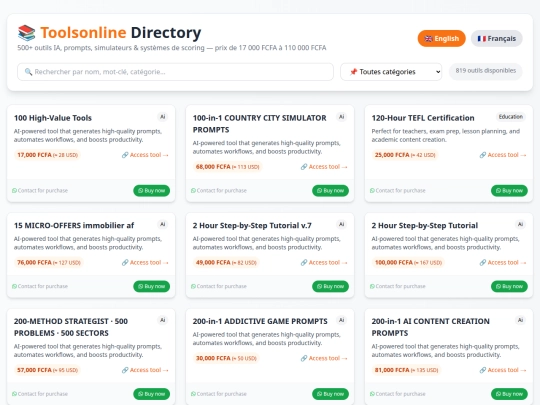Click 68,000 FCFA price badge
540x405 pixels.
(x=227, y=167)
